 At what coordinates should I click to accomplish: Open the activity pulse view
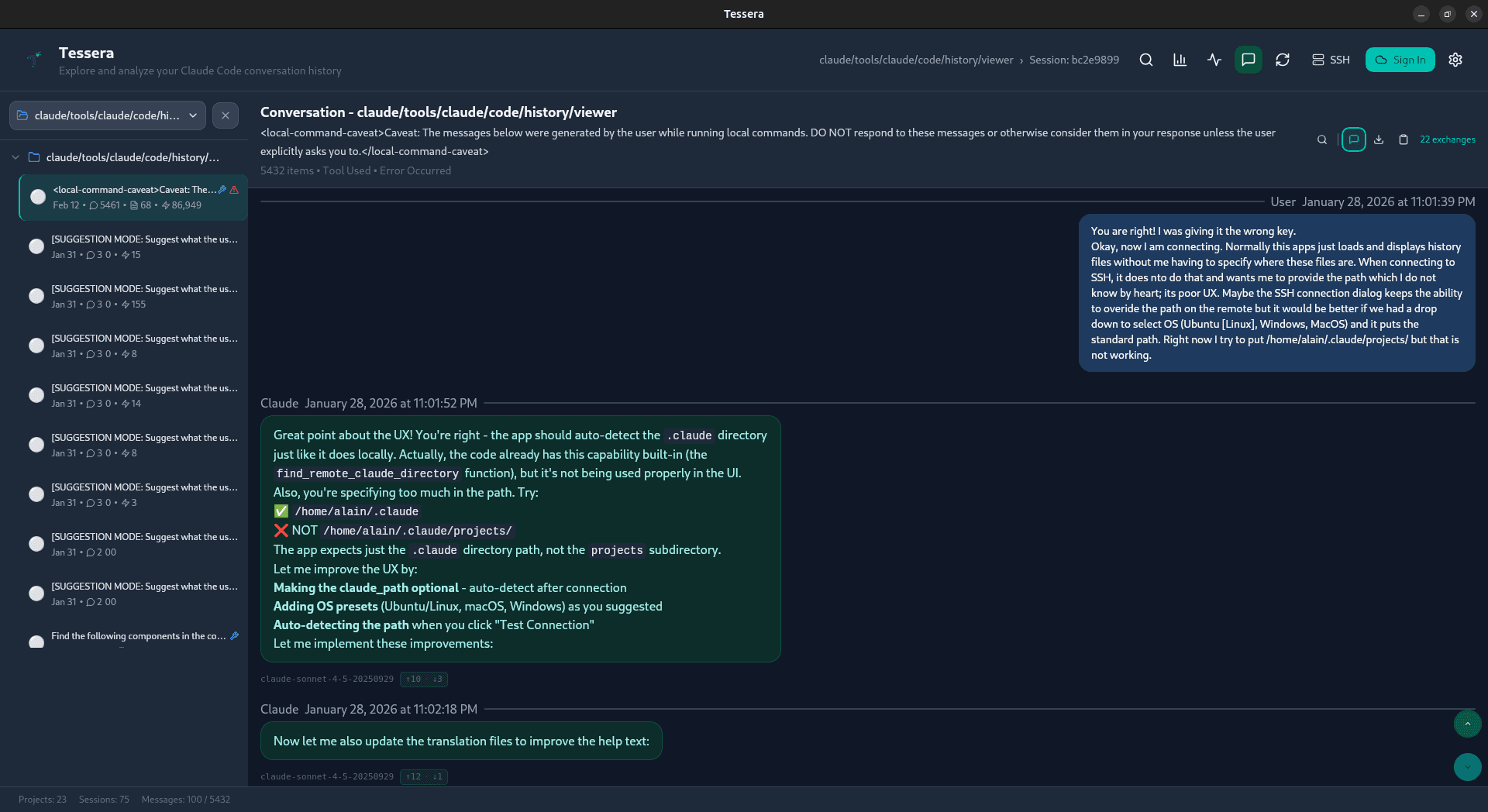click(1214, 60)
